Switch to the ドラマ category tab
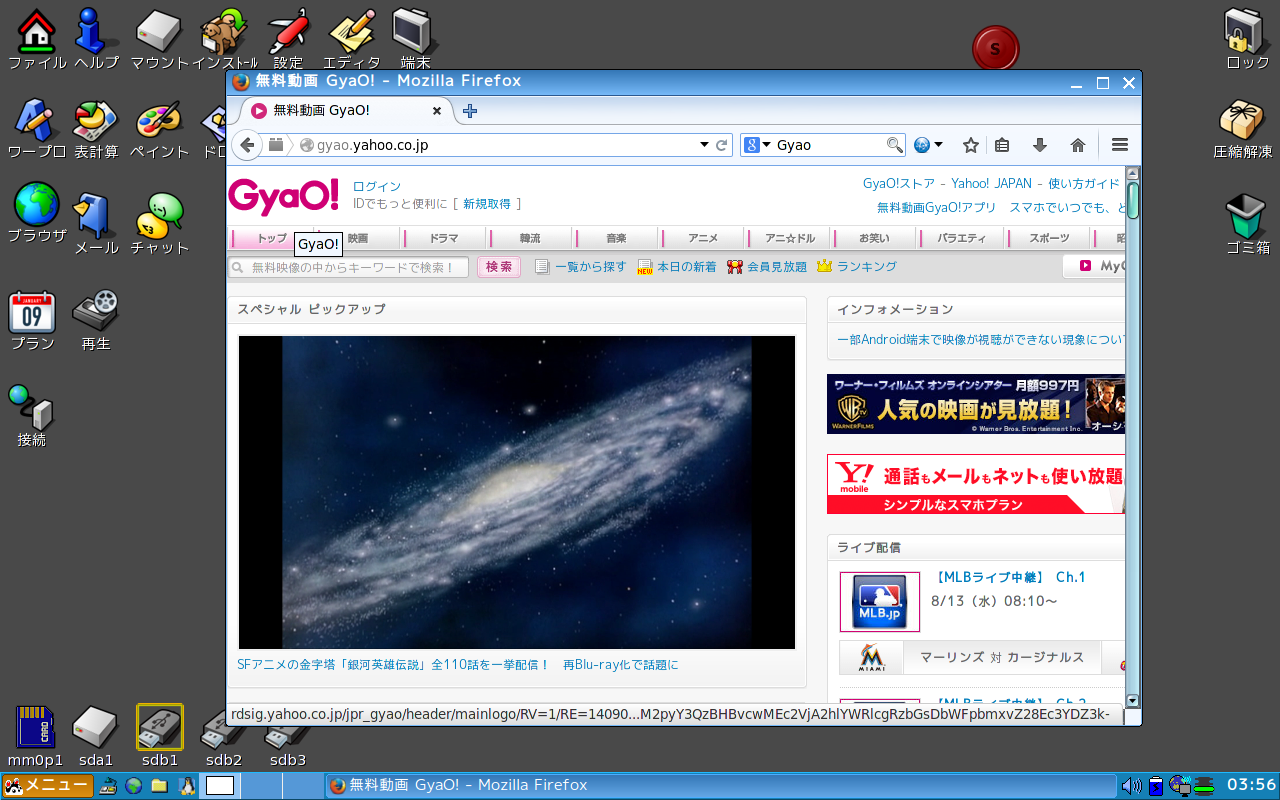Image resolution: width=1280 pixels, height=800 pixels. click(x=444, y=238)
